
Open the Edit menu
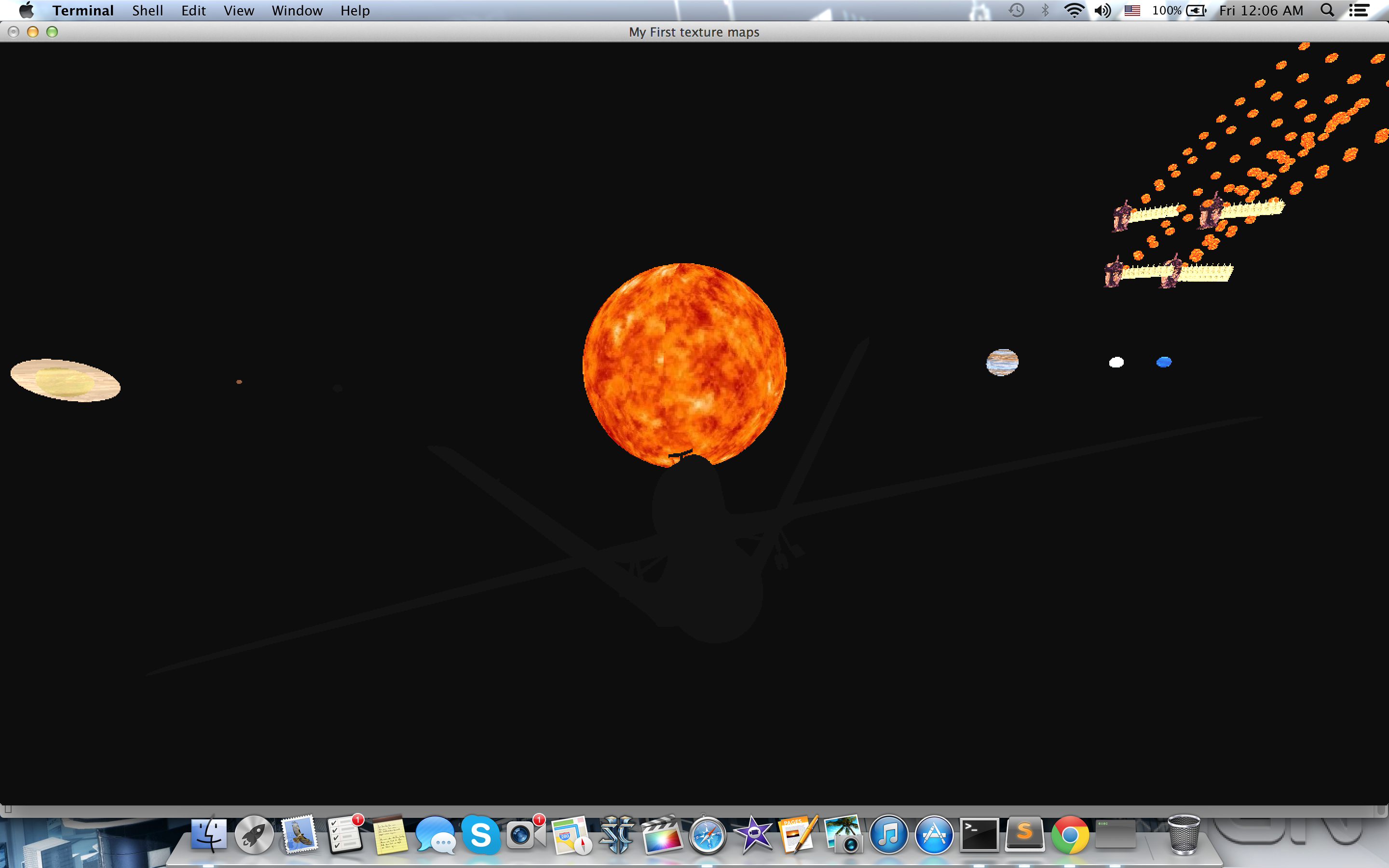pyautogui.click(x=193, y=10)
